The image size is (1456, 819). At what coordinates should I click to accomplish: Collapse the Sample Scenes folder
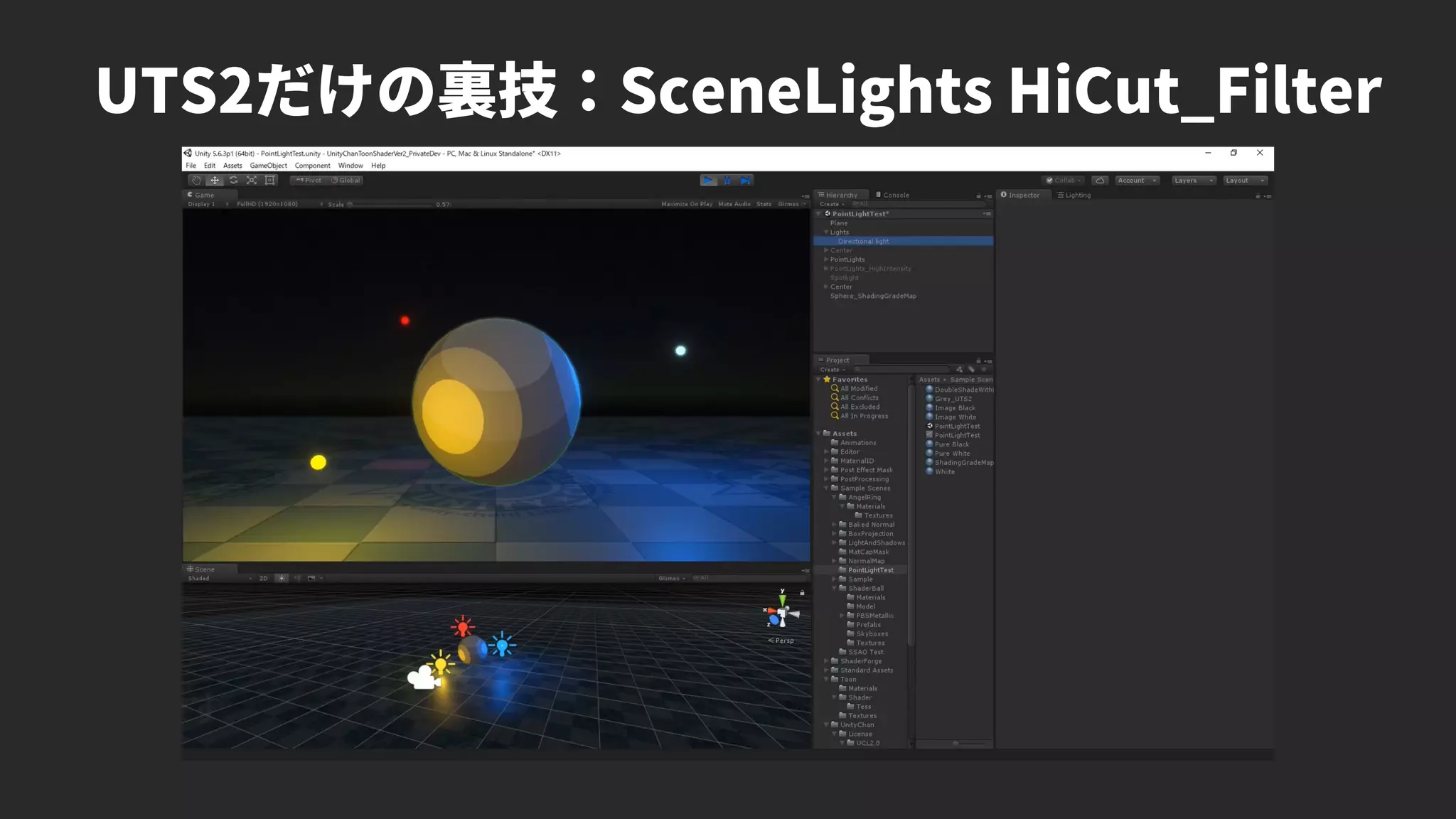point(826,488)
